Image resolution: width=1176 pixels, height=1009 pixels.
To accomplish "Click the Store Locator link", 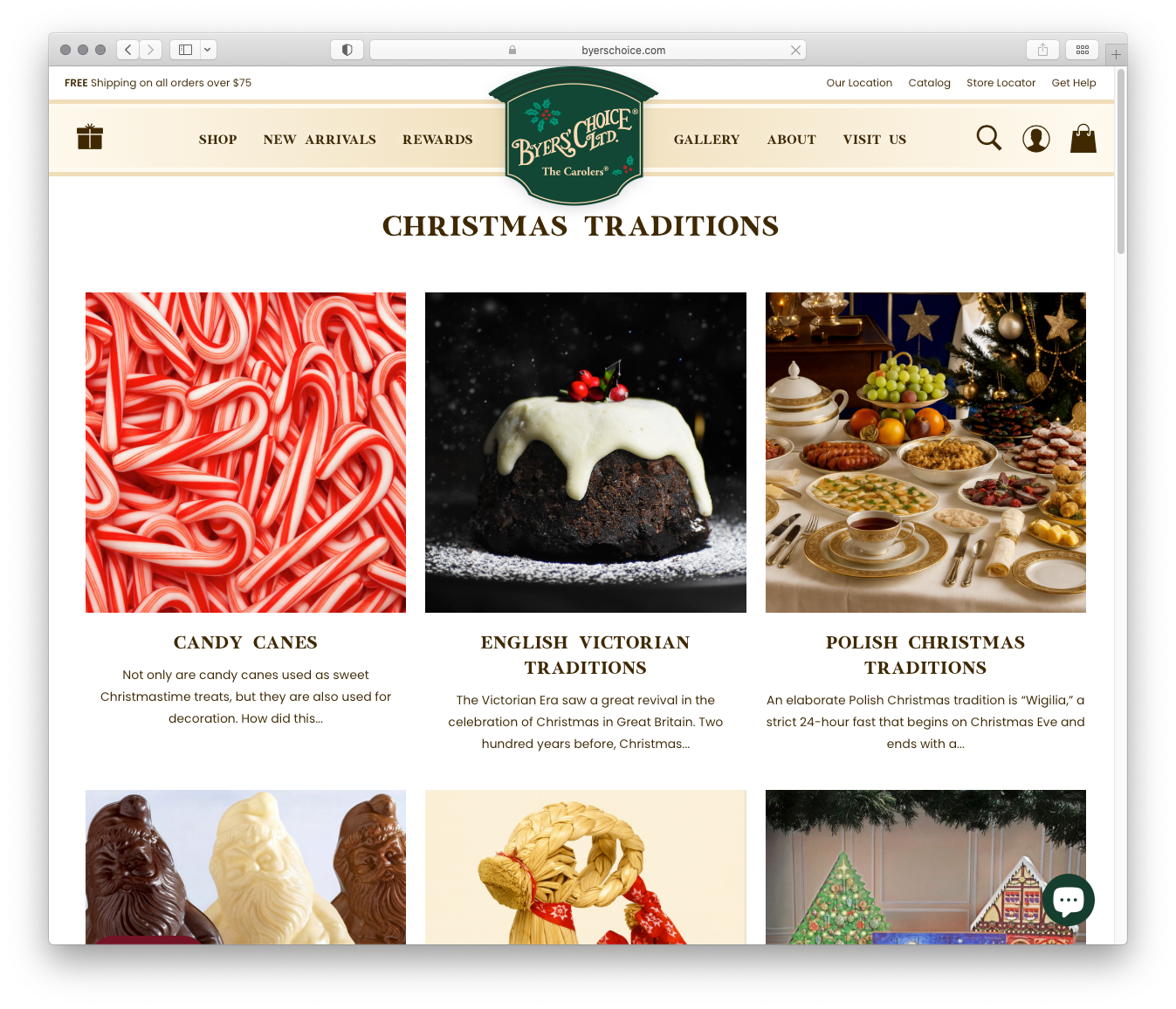I will [1001, 83].
